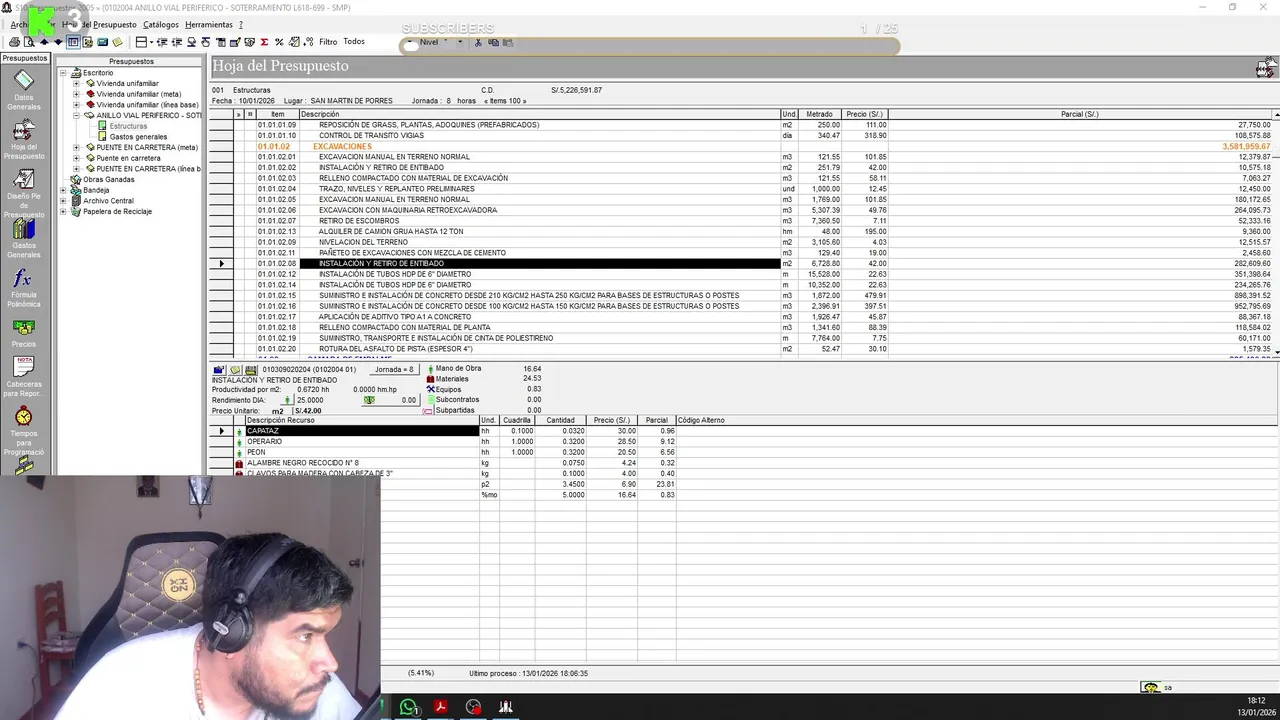Click Rendimiento DIA value 25.0000

click(310, 400)
